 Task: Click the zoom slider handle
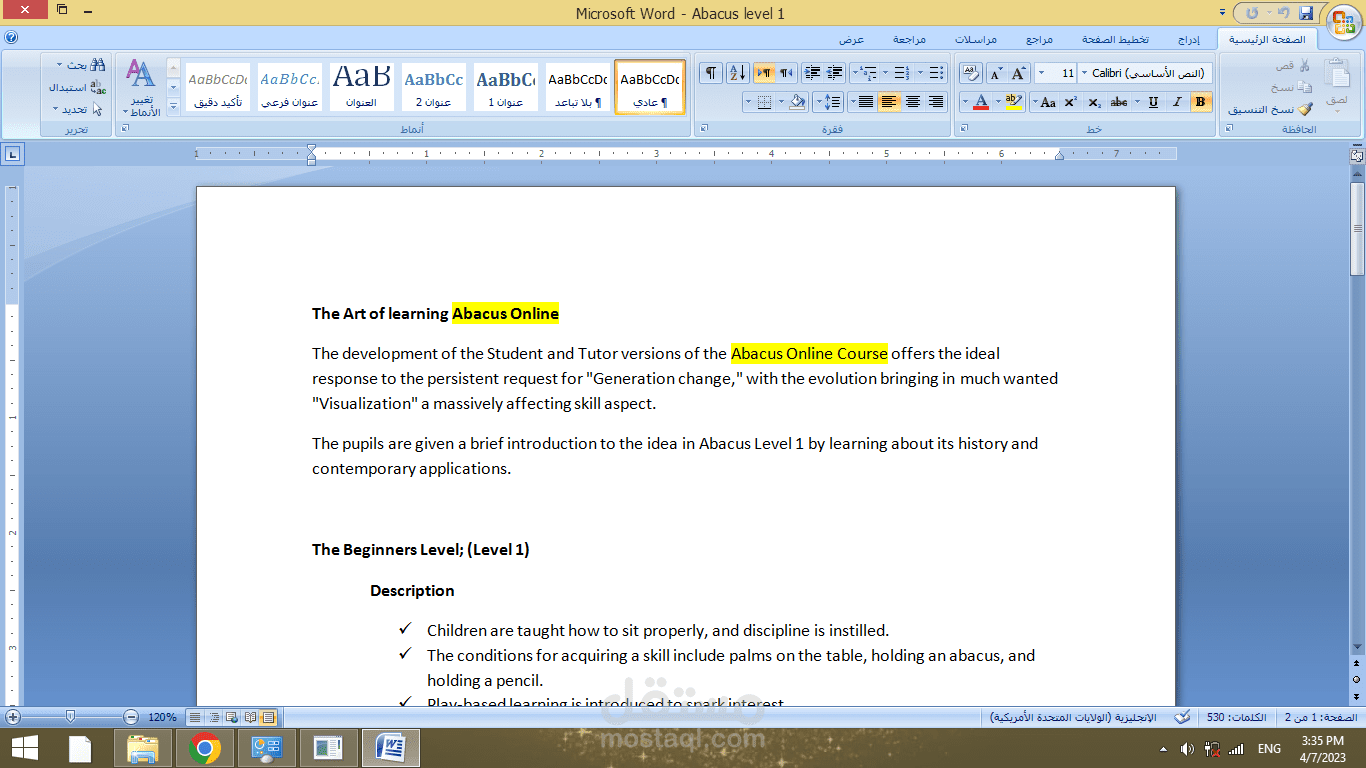tap(70, 717)
